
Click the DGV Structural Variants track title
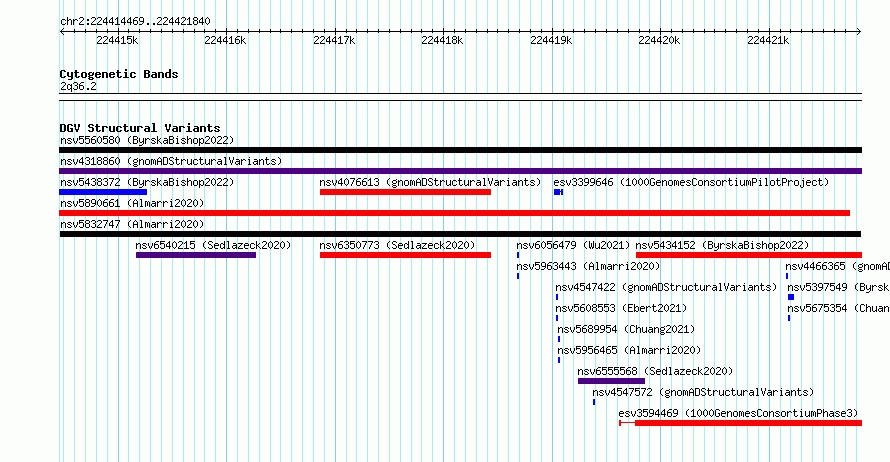[140, 128]
